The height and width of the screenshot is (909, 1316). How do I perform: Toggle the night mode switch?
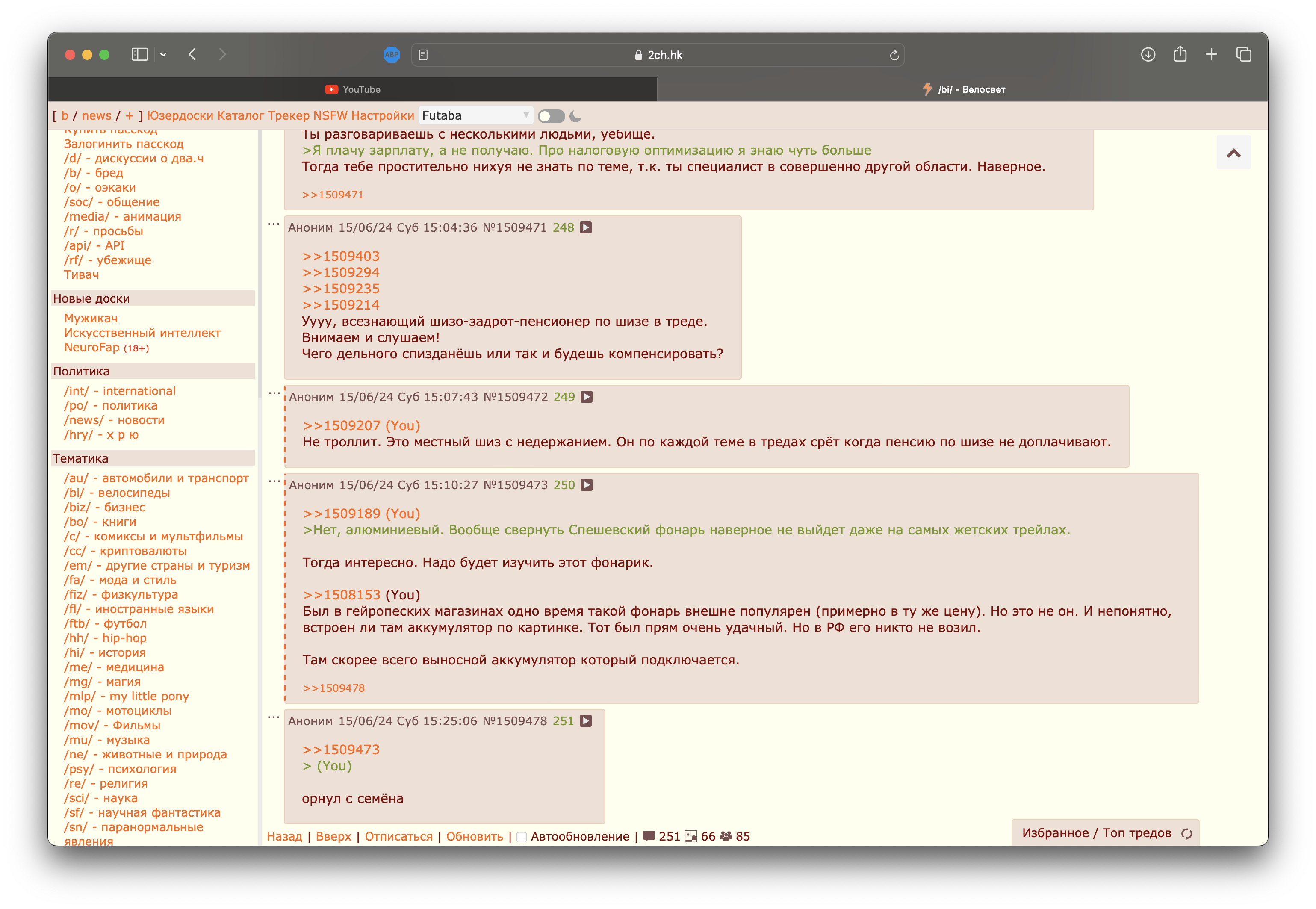[551, 116]
